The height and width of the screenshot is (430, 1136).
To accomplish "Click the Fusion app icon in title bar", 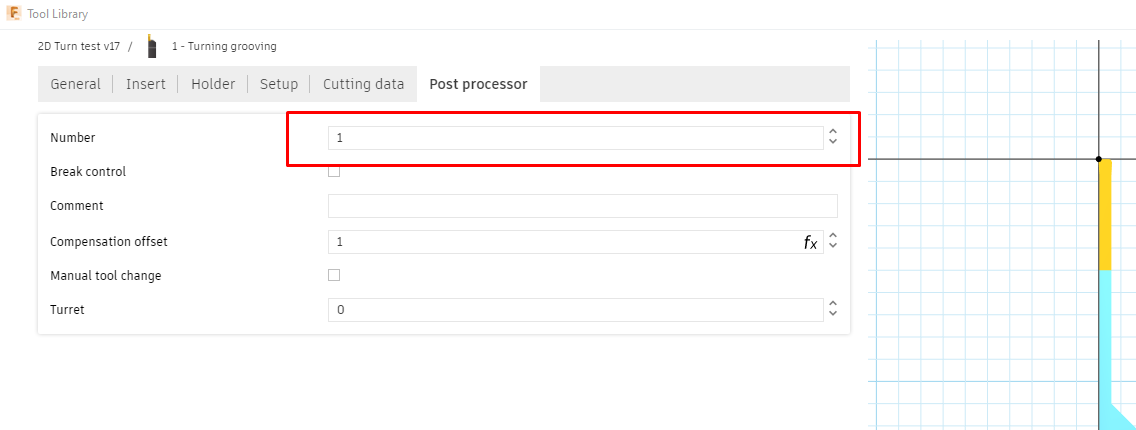I will click(14, 14).
